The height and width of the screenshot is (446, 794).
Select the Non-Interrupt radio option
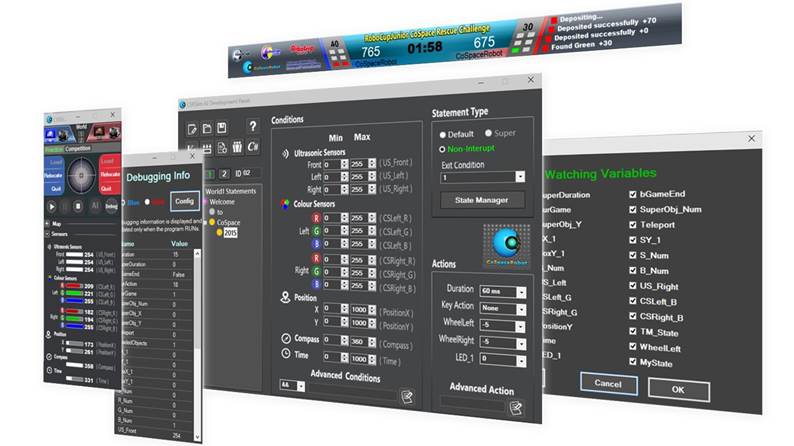441,148
